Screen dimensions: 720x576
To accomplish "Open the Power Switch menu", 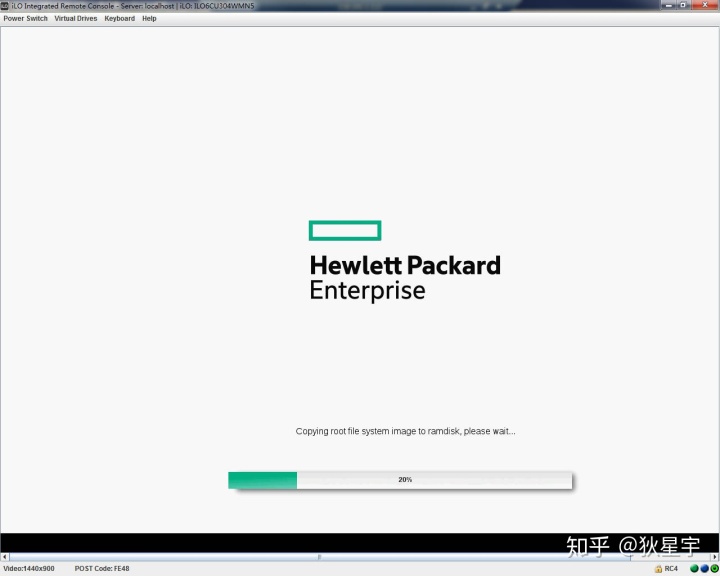I will tap(25, 18).
